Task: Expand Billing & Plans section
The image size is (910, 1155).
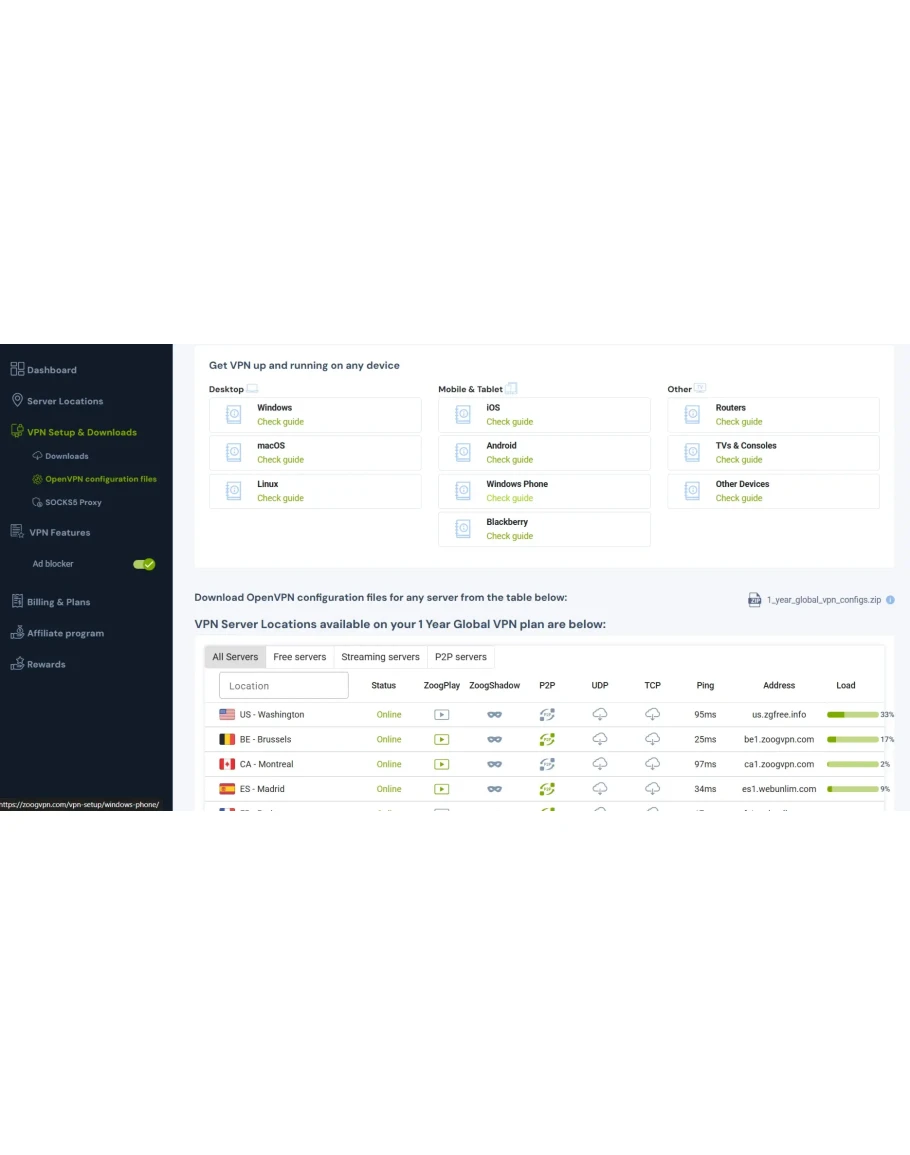Action: point(58,602)
